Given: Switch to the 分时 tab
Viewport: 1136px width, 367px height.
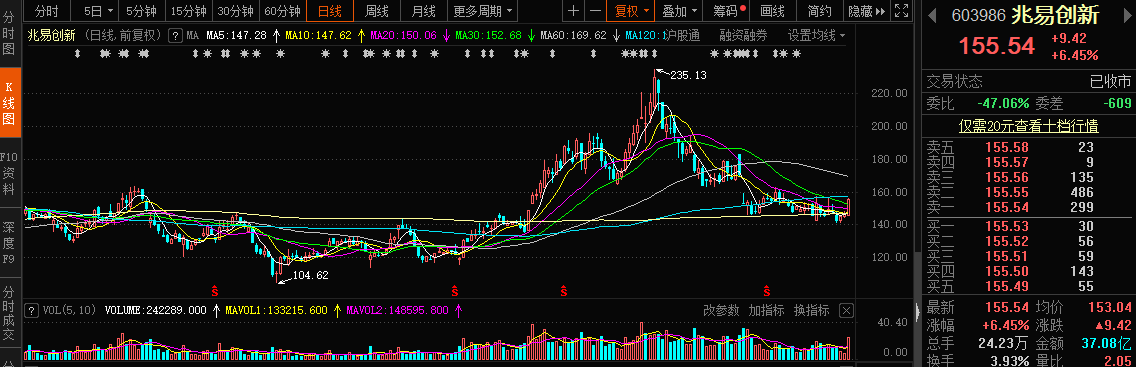Looking at the screenshot, I should (46, 11).
